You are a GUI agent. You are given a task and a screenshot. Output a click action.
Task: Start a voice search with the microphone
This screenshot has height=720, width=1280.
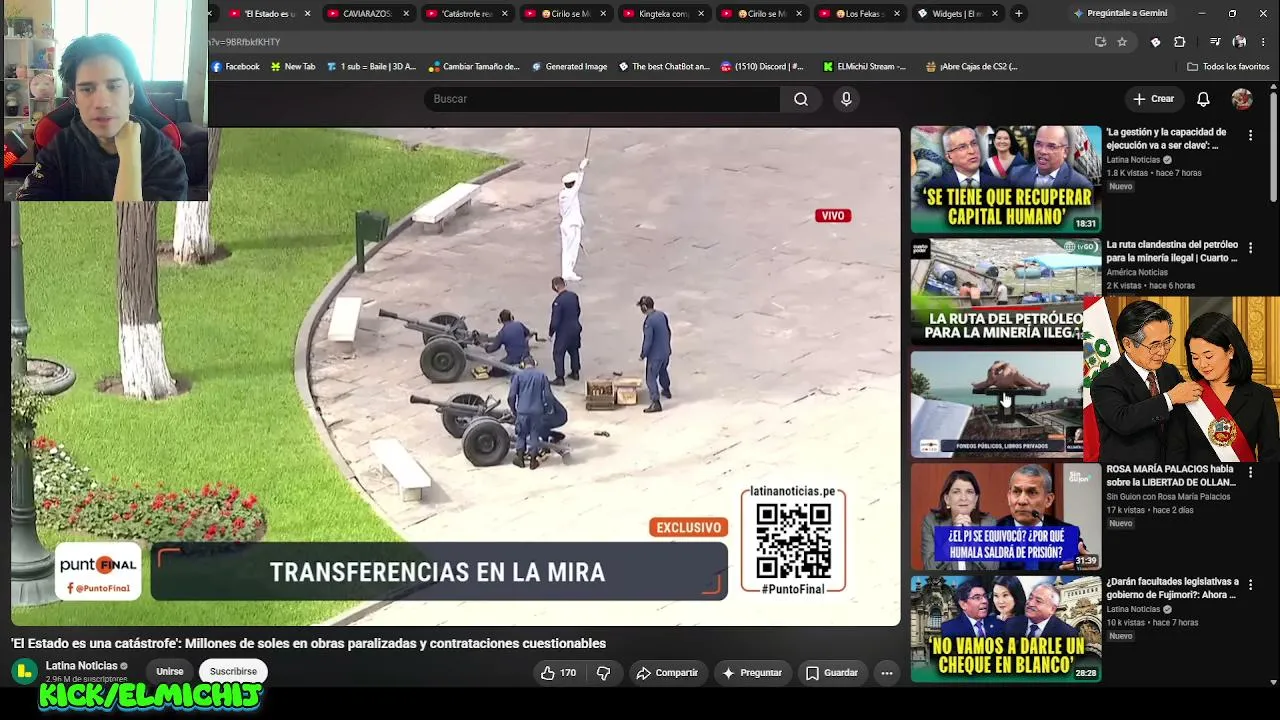tap(846, 99)
